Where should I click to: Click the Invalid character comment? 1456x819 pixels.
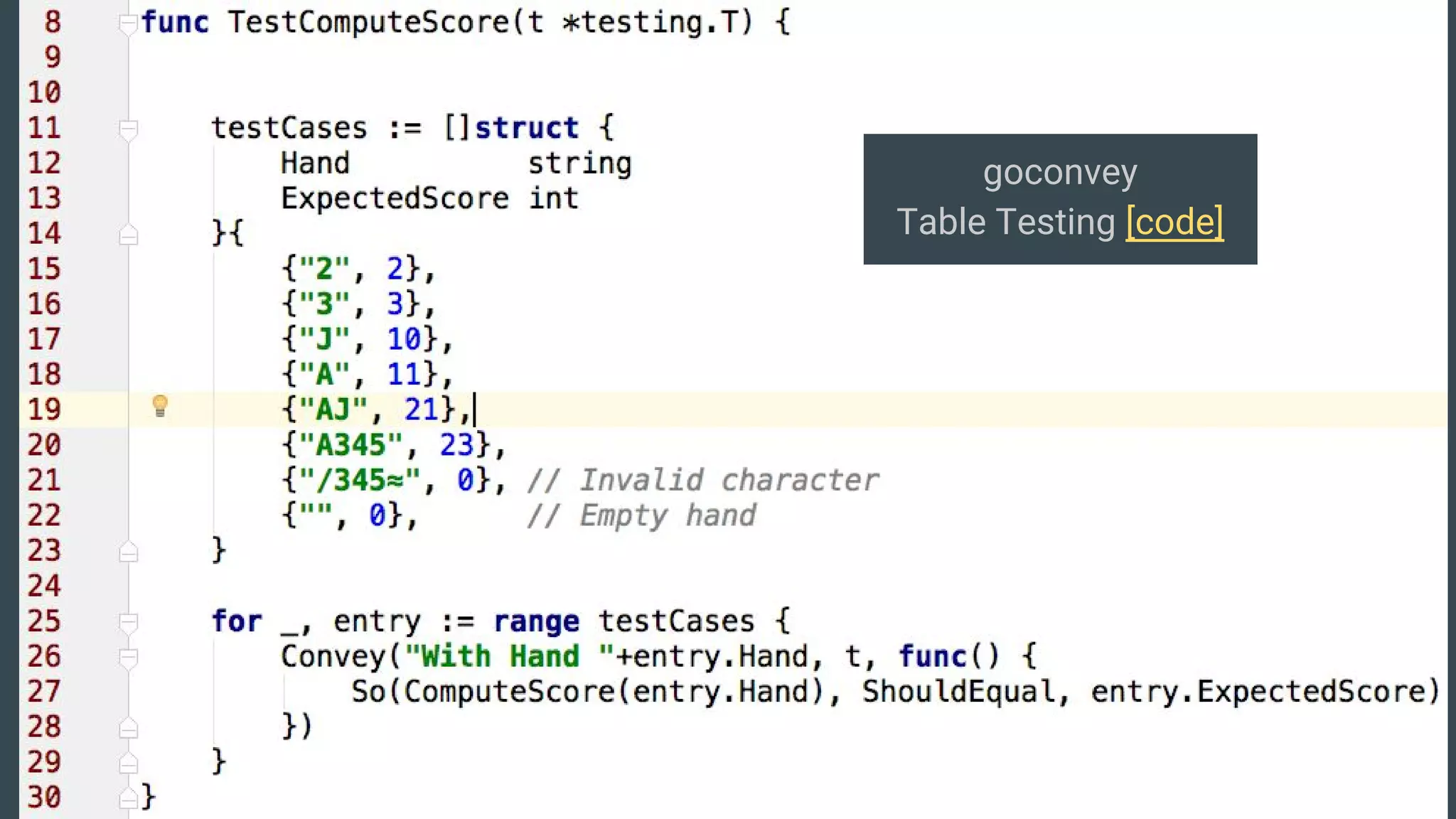[703, 480]
